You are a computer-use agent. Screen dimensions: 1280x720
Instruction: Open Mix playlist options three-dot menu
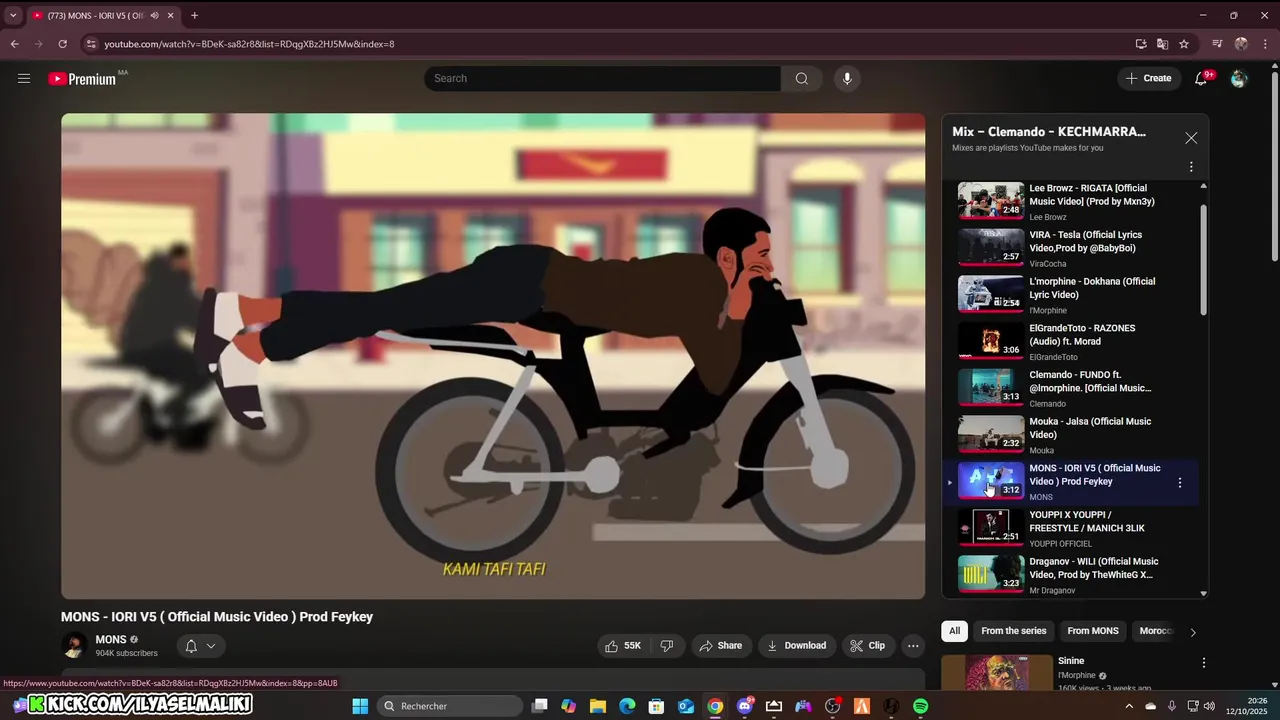[1191, 167]
